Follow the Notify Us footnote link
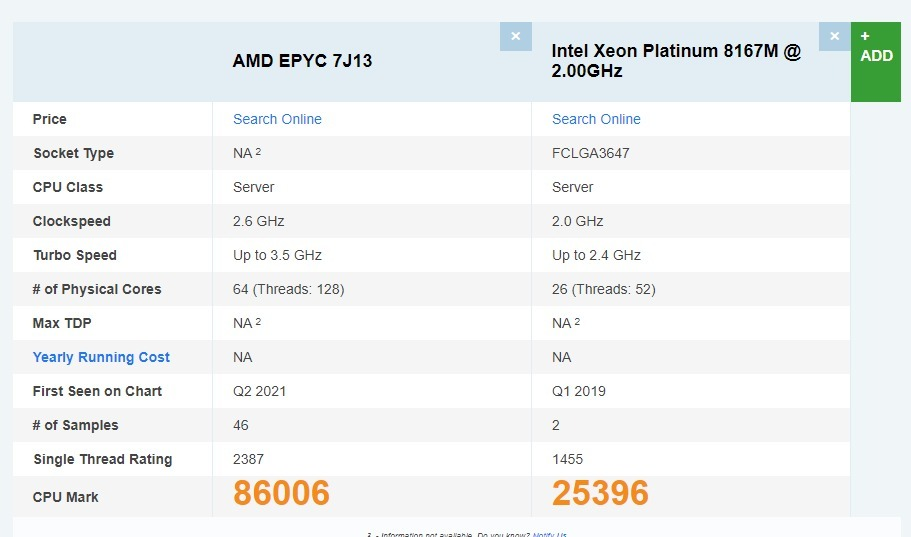Viewport: 911px width, 537px height. tap(550, 534)
